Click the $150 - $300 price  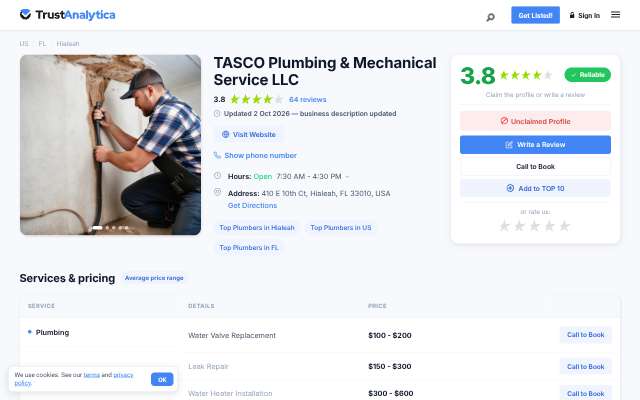tap(389, 367)
